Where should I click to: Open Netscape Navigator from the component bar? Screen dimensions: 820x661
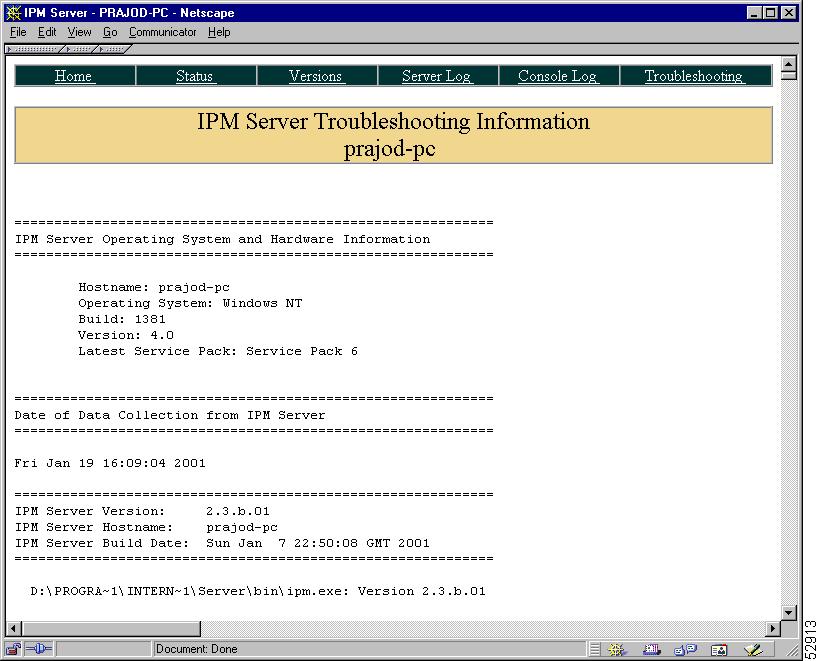(615, 649)
